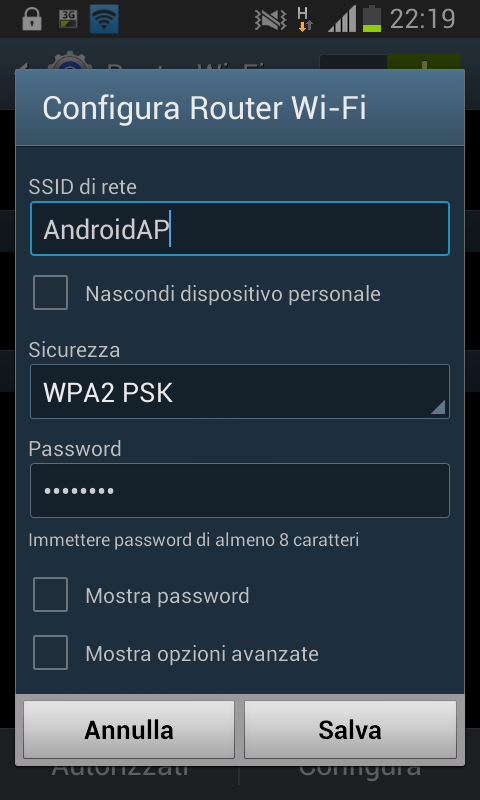Screen dimensions: 480x800
Task: Tap the signal strength bars icon
Action: pos(342,19)
